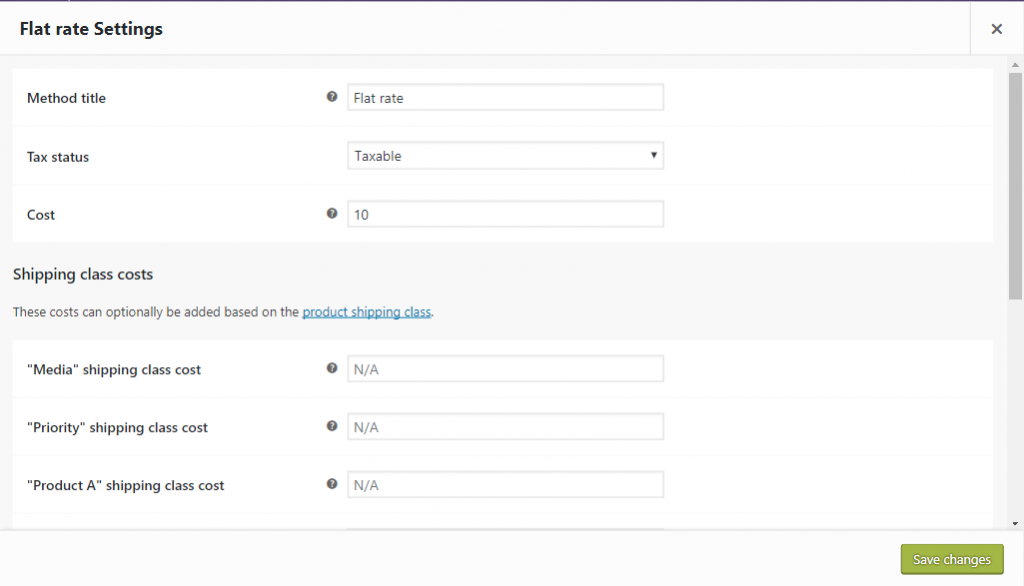Click the scrollbar down arrow
Screen dimensions: 1024x586
[x=1014, y=524]
